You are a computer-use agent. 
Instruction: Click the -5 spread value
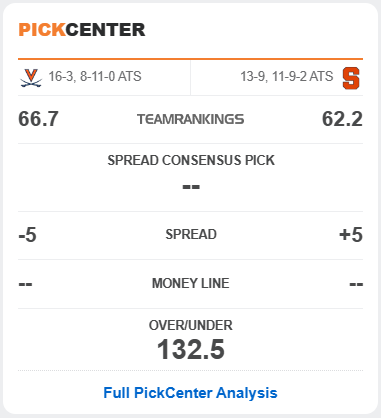pyautogui.click(x=27, y=235)
